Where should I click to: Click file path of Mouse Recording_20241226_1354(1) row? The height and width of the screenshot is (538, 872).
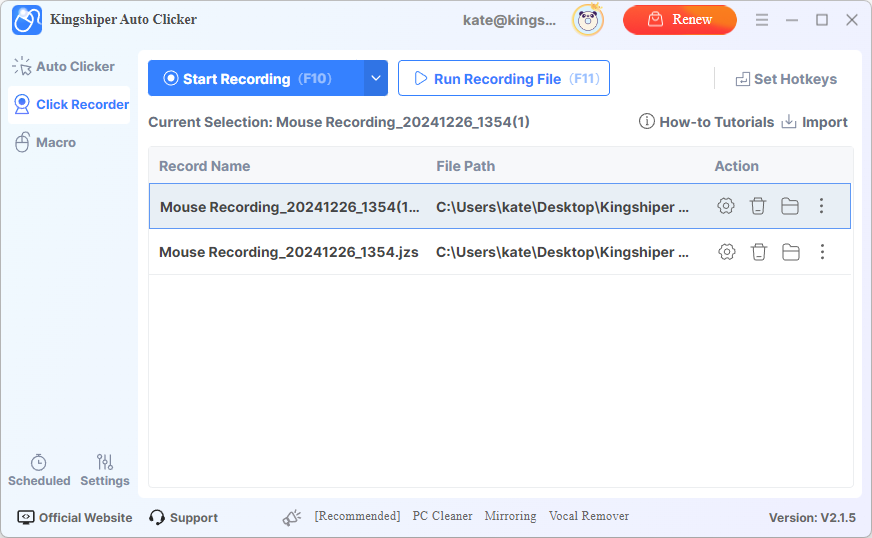point(562,207)
